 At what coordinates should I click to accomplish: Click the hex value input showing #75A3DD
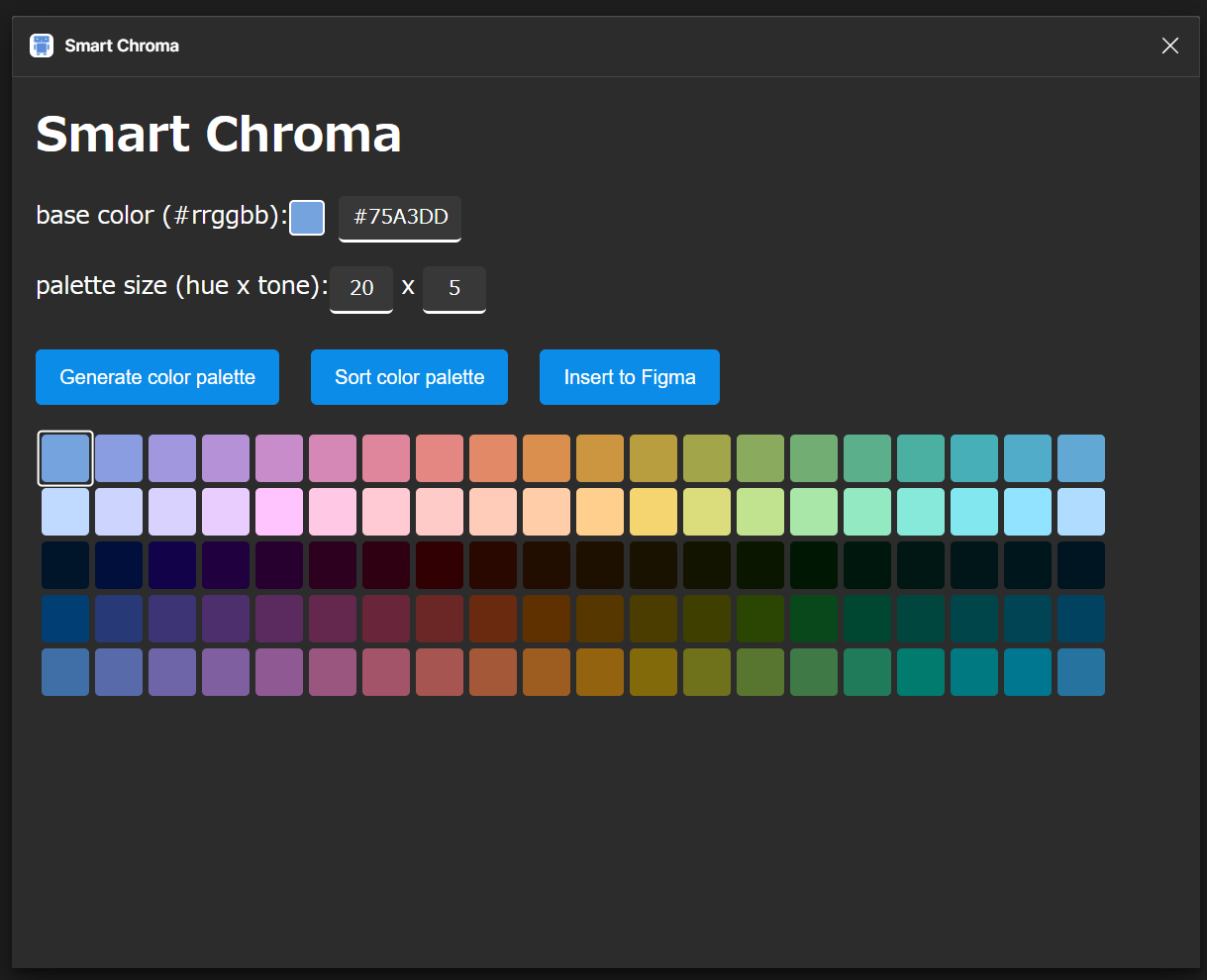pos(400,219)
